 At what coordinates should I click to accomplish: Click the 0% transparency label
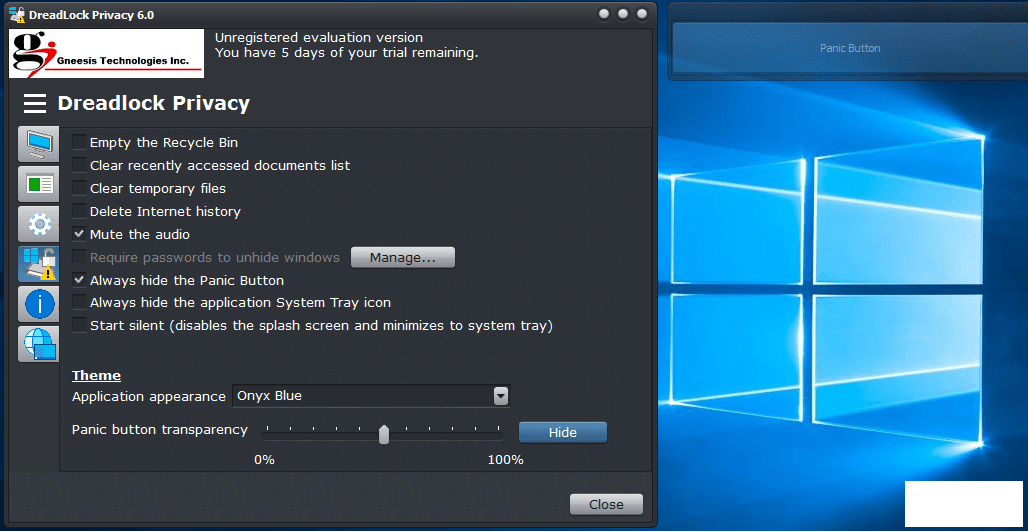click(x=264, y=460)
